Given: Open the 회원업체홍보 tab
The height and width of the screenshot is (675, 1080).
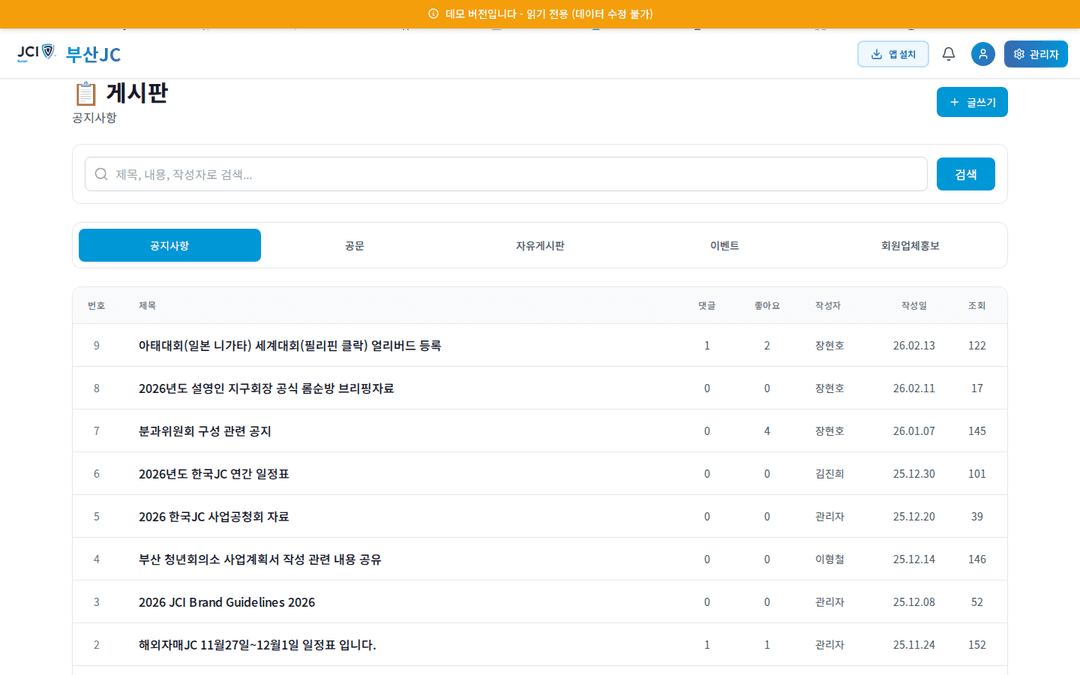Looking at the screenshot, I should pos(910,245).
